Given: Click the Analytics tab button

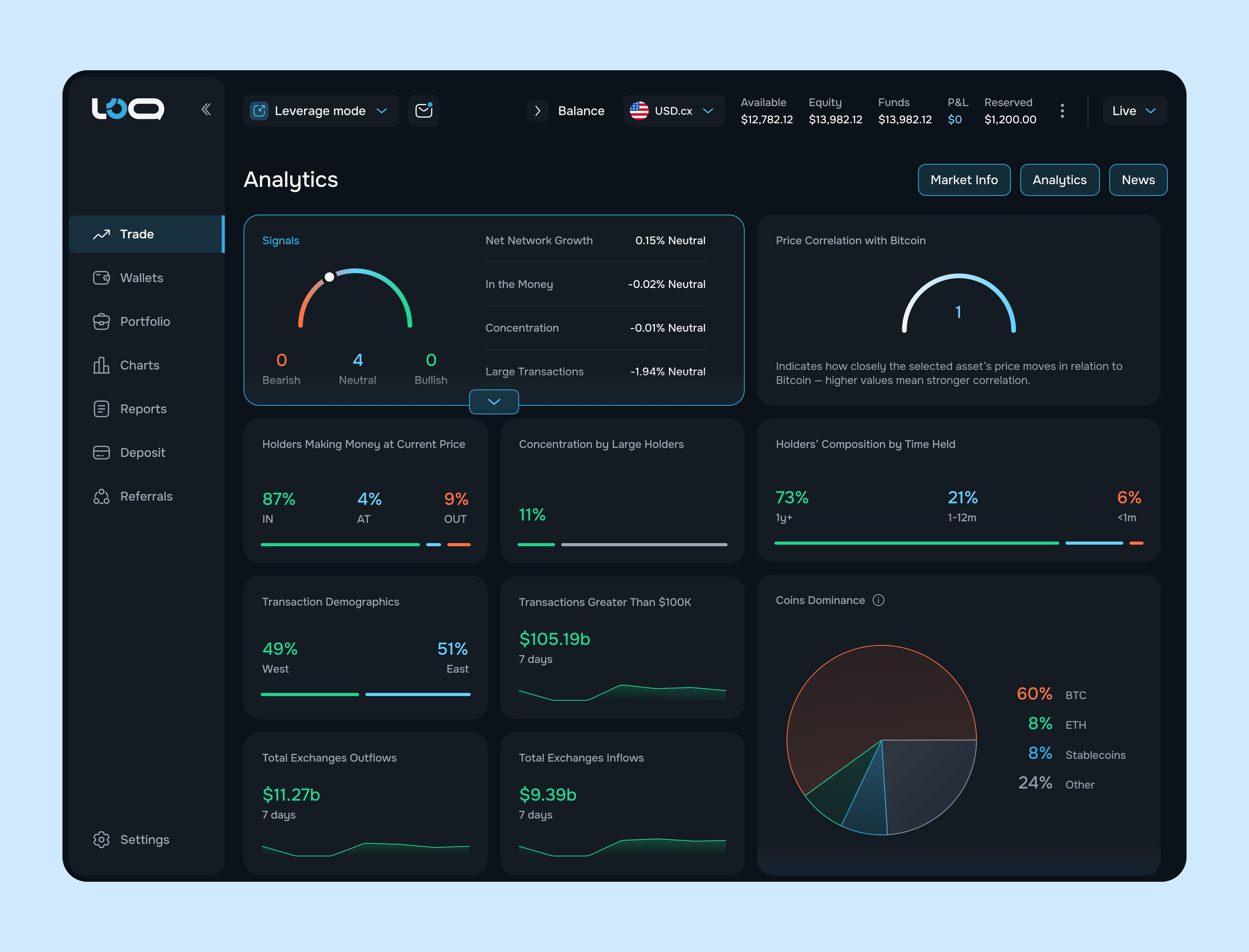Looking at the screenshot, I should (1059, 180).
